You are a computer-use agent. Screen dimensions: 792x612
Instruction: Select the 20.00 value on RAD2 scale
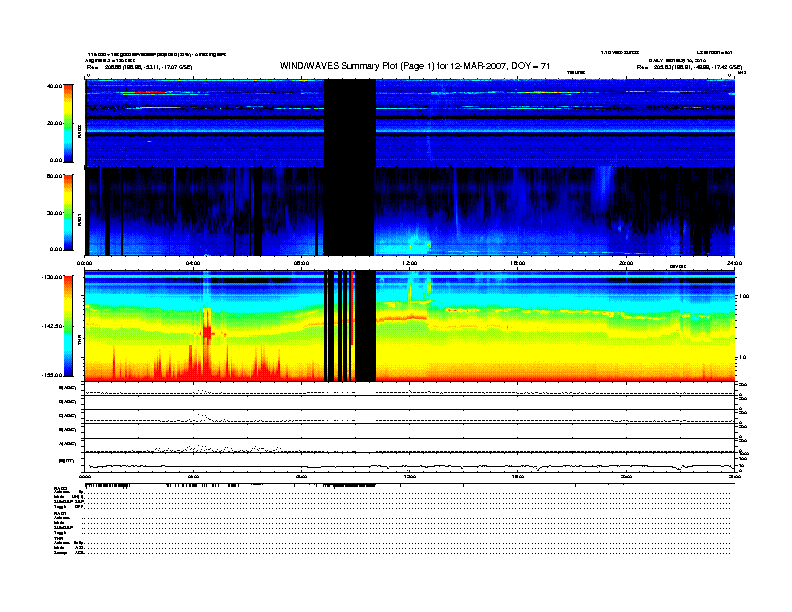(55, 123)
